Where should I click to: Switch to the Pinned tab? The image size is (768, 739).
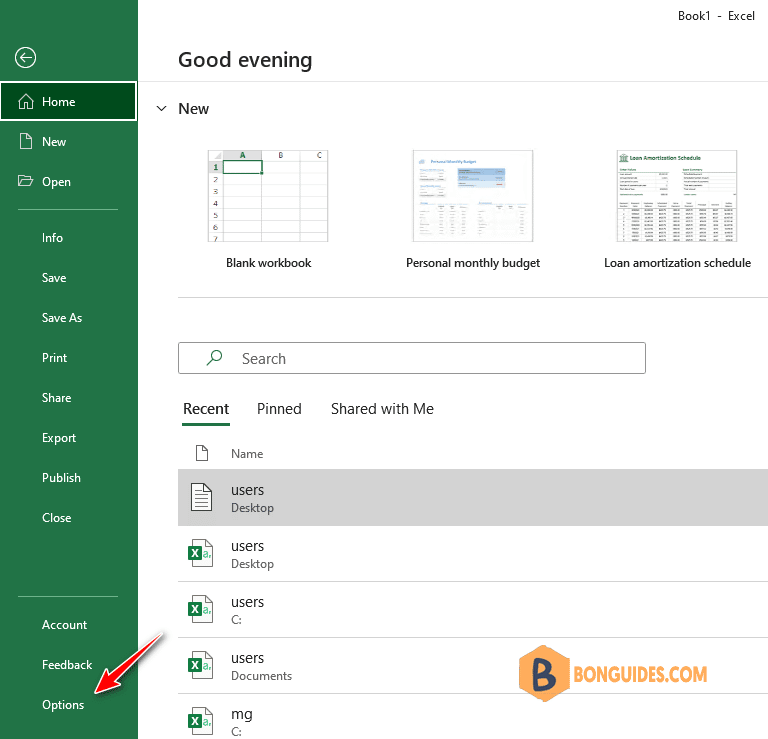click(x=279, y=408)
